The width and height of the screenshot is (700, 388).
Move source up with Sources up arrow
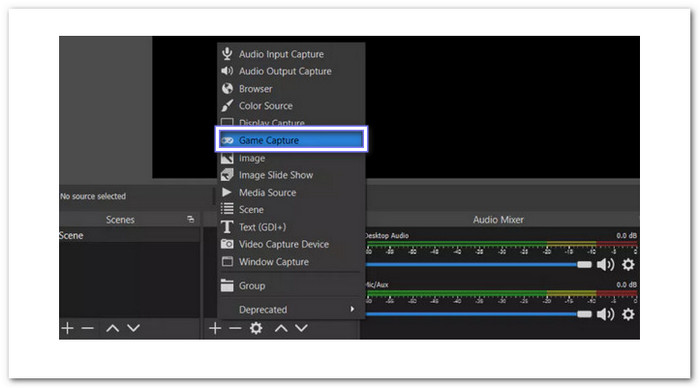point(281,329)
